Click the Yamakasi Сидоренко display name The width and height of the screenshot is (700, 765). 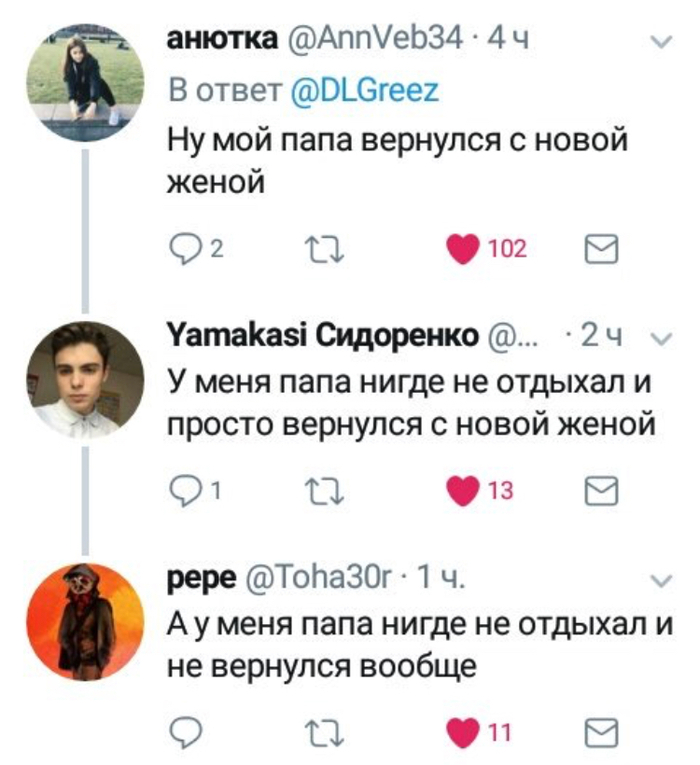(323, 338)
